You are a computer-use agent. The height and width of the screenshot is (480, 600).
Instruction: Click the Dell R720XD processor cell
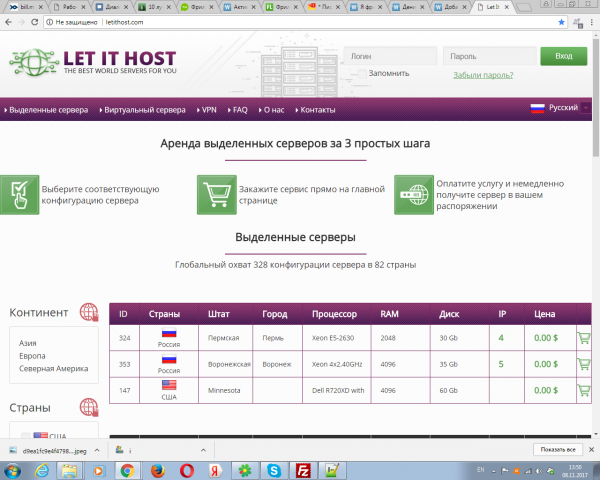point(338,390)
